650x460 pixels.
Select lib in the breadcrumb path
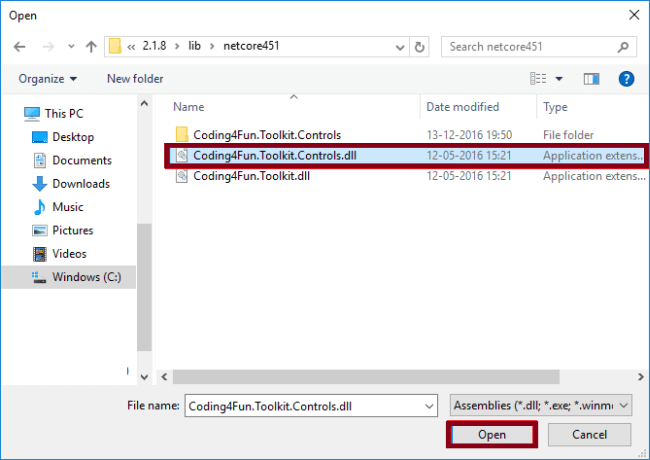(194, 46)
